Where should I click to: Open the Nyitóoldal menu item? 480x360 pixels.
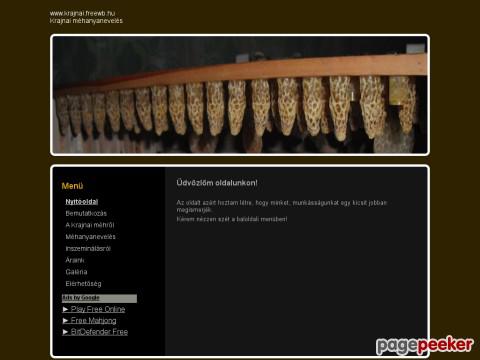[x=82, y=202]
